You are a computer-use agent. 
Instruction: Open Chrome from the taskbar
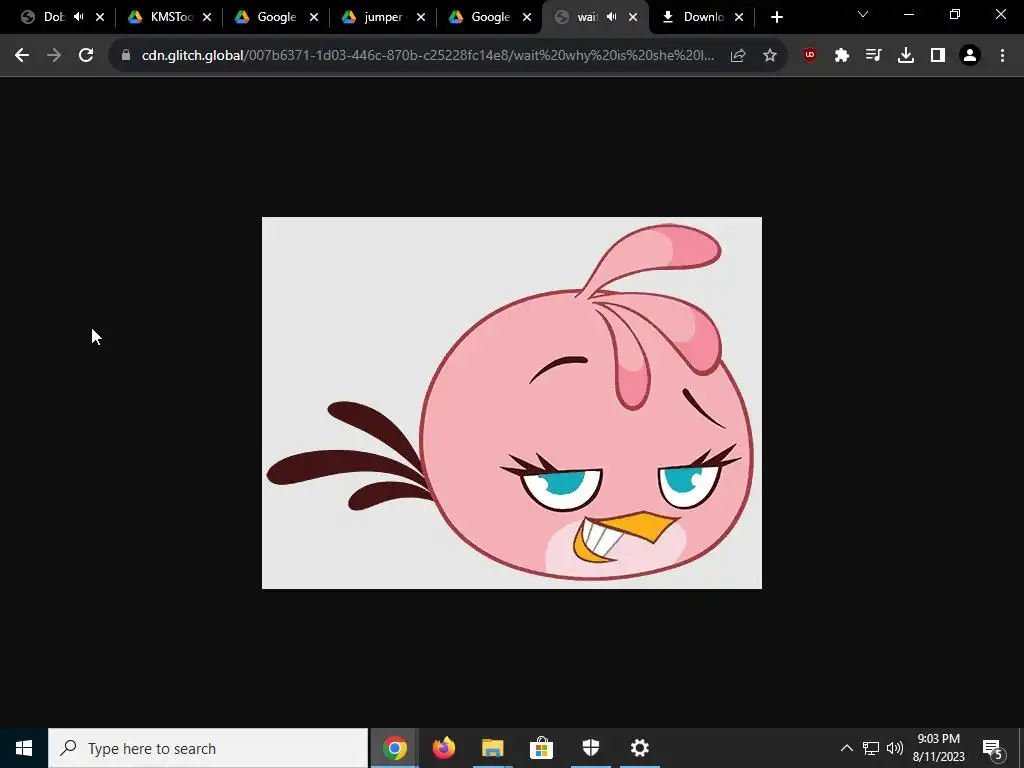tap(395, 748)
